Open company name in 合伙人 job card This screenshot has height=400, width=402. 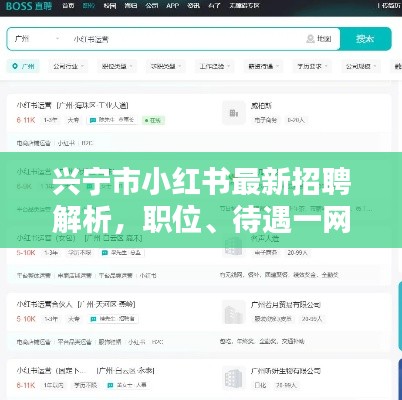286,305
